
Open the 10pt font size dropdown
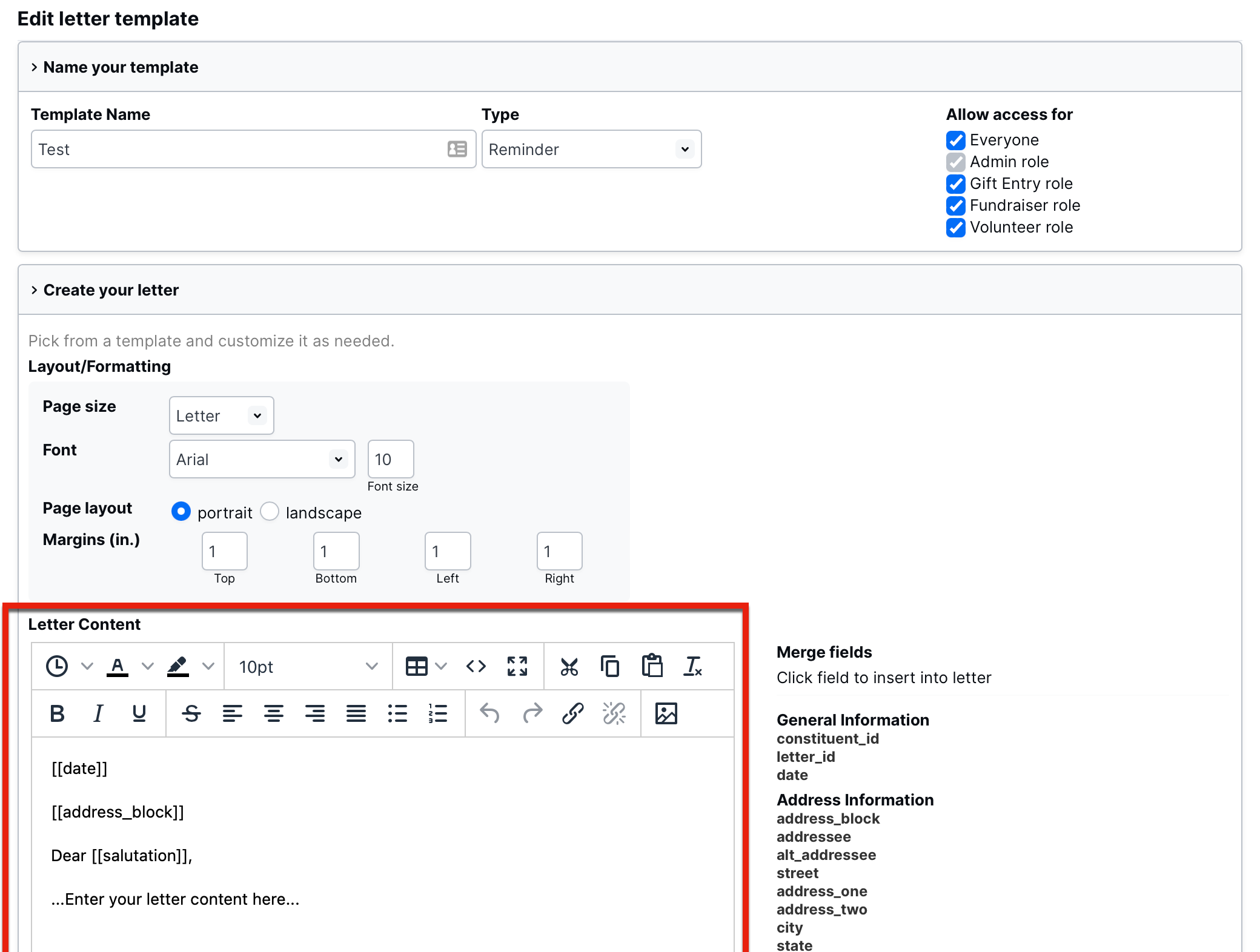tap(308, 667)
